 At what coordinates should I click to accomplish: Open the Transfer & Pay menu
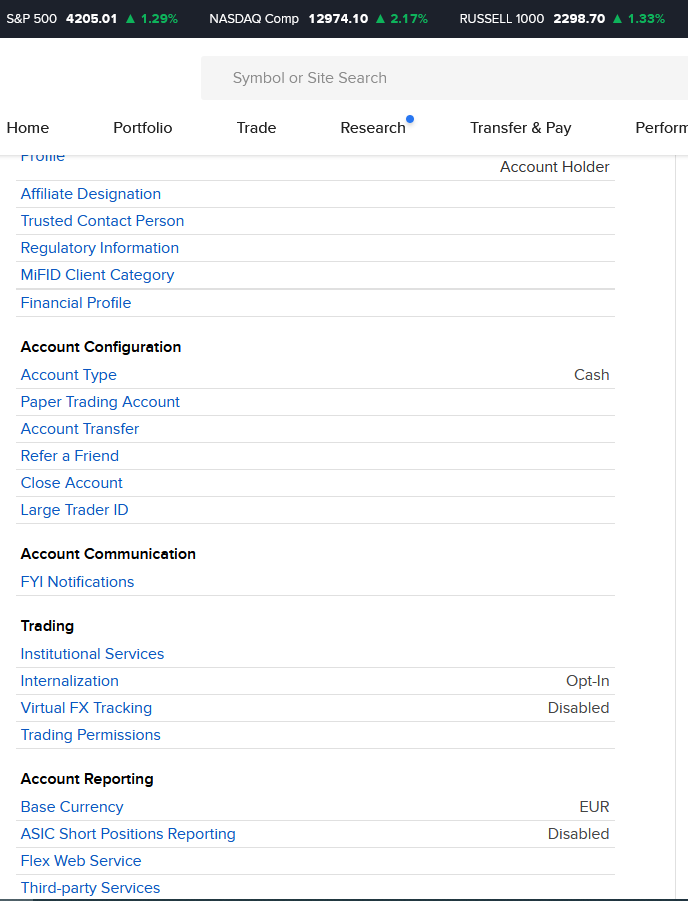coord(520,128)
